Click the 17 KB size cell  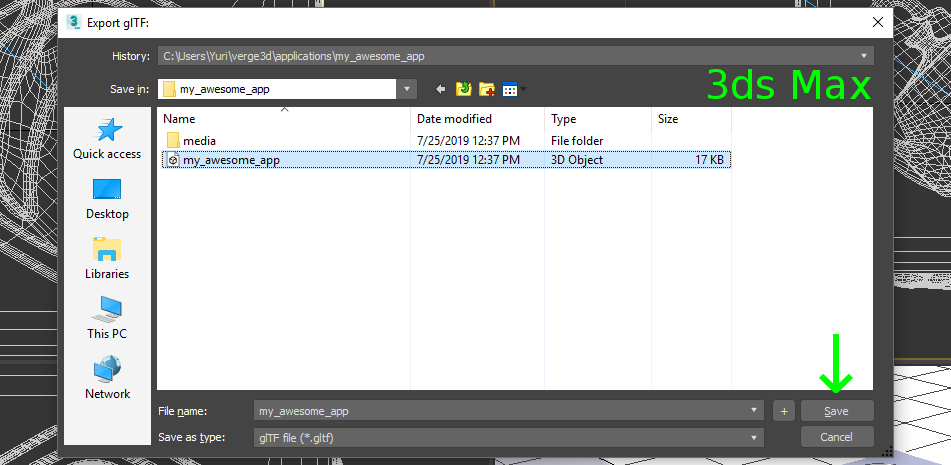point(709,159)
